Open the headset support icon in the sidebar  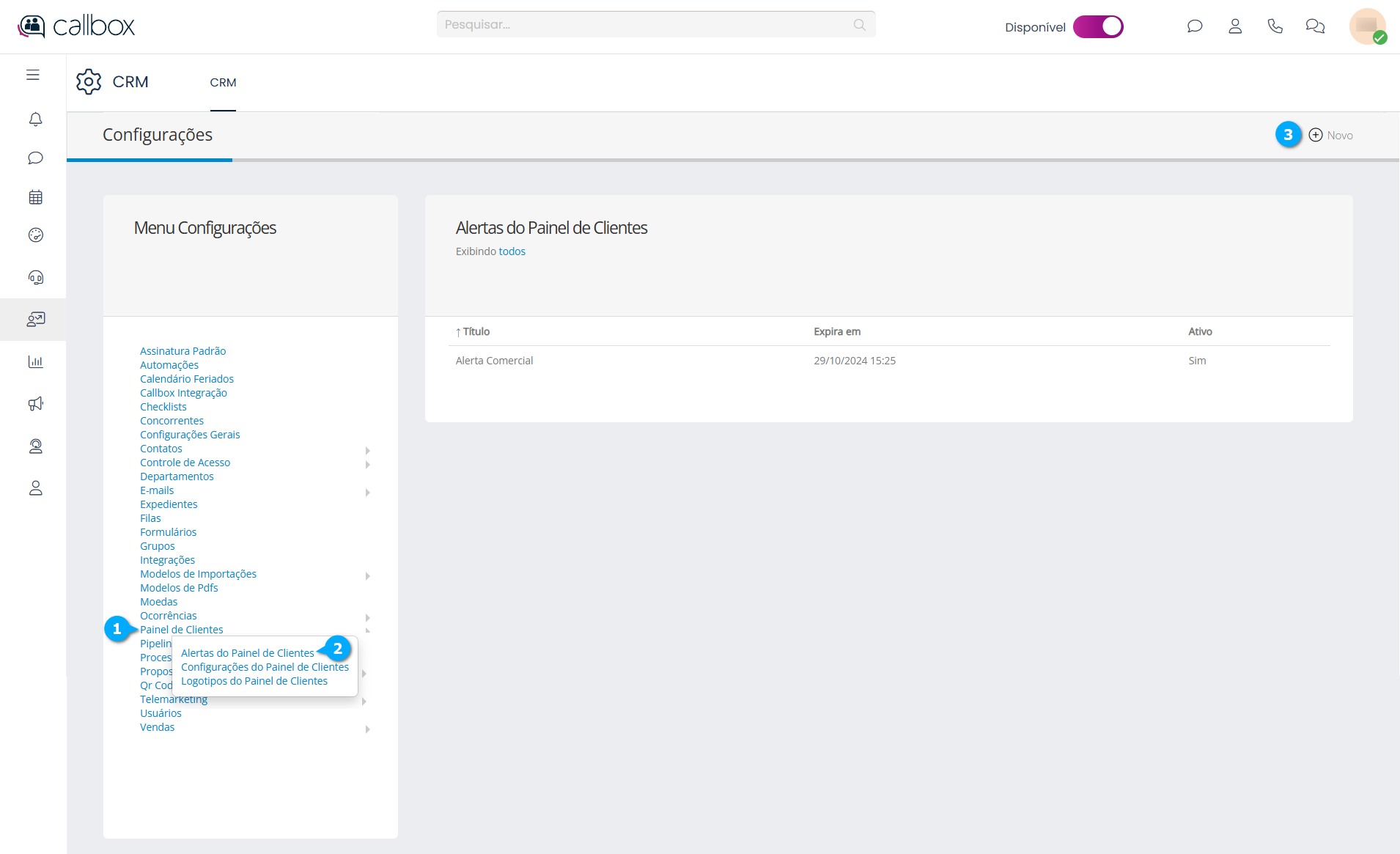point(35,277)
